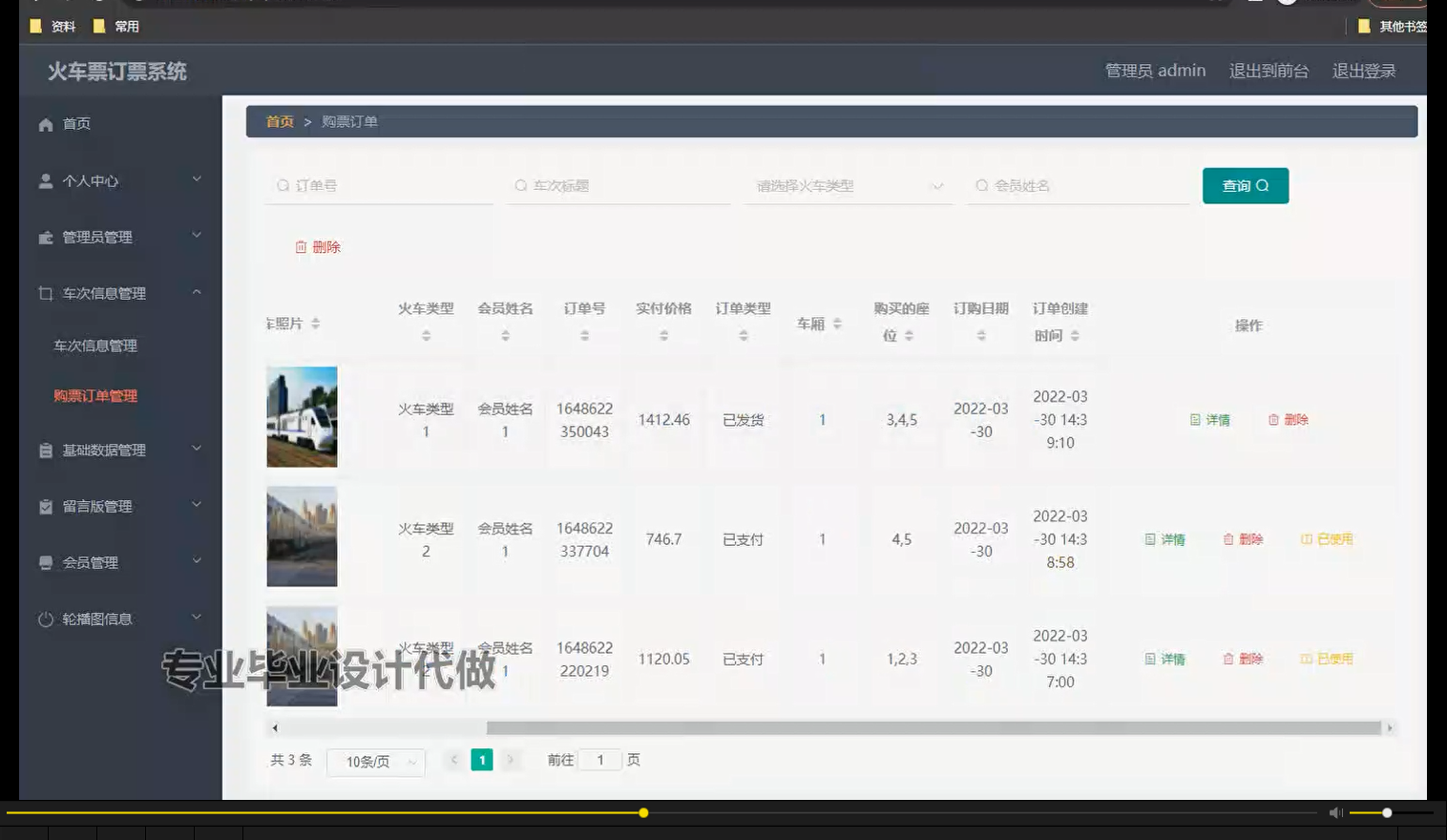Viewport: 1447px width, 840px height.
Task: Expand the 个人中心 menu chevron
Action: (x=197, y=179)
